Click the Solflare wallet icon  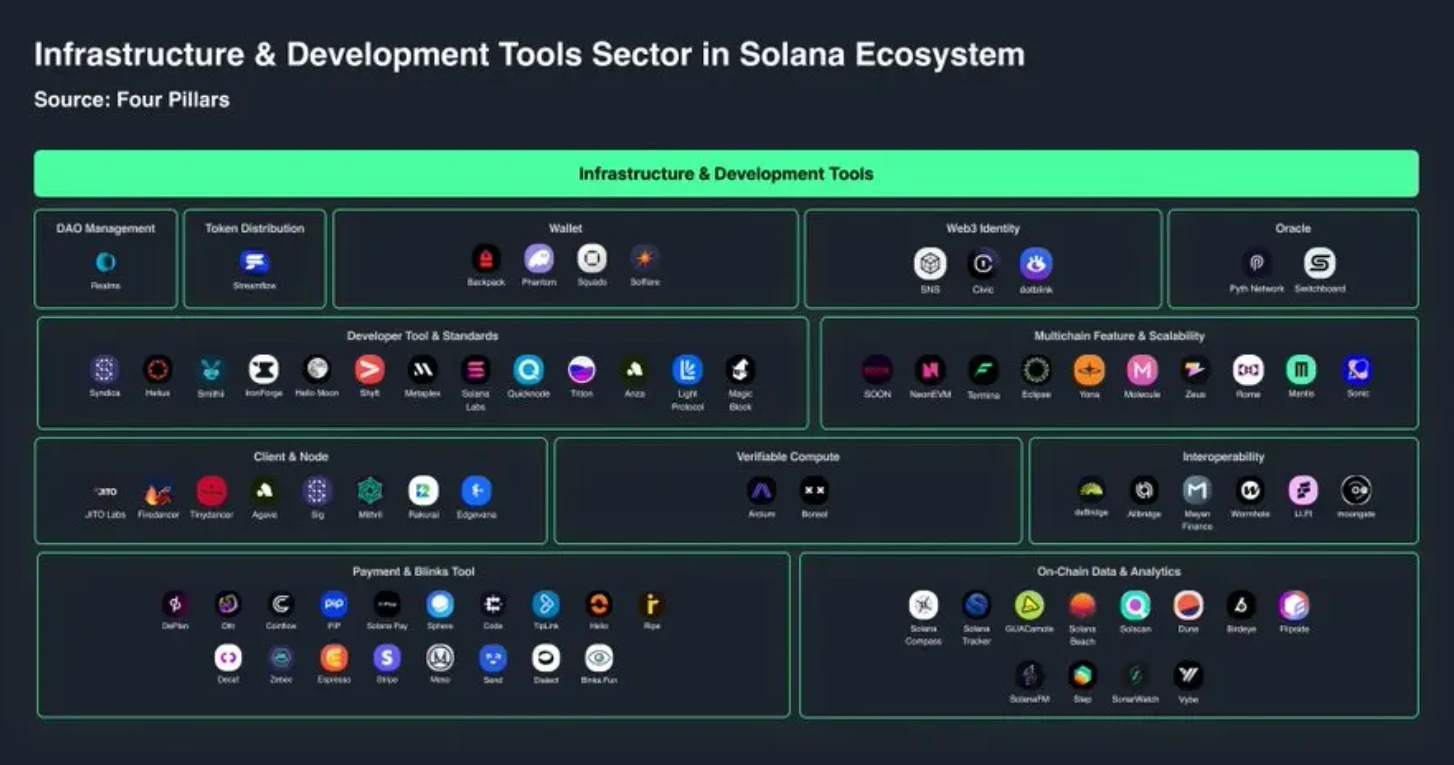point(645,259)
